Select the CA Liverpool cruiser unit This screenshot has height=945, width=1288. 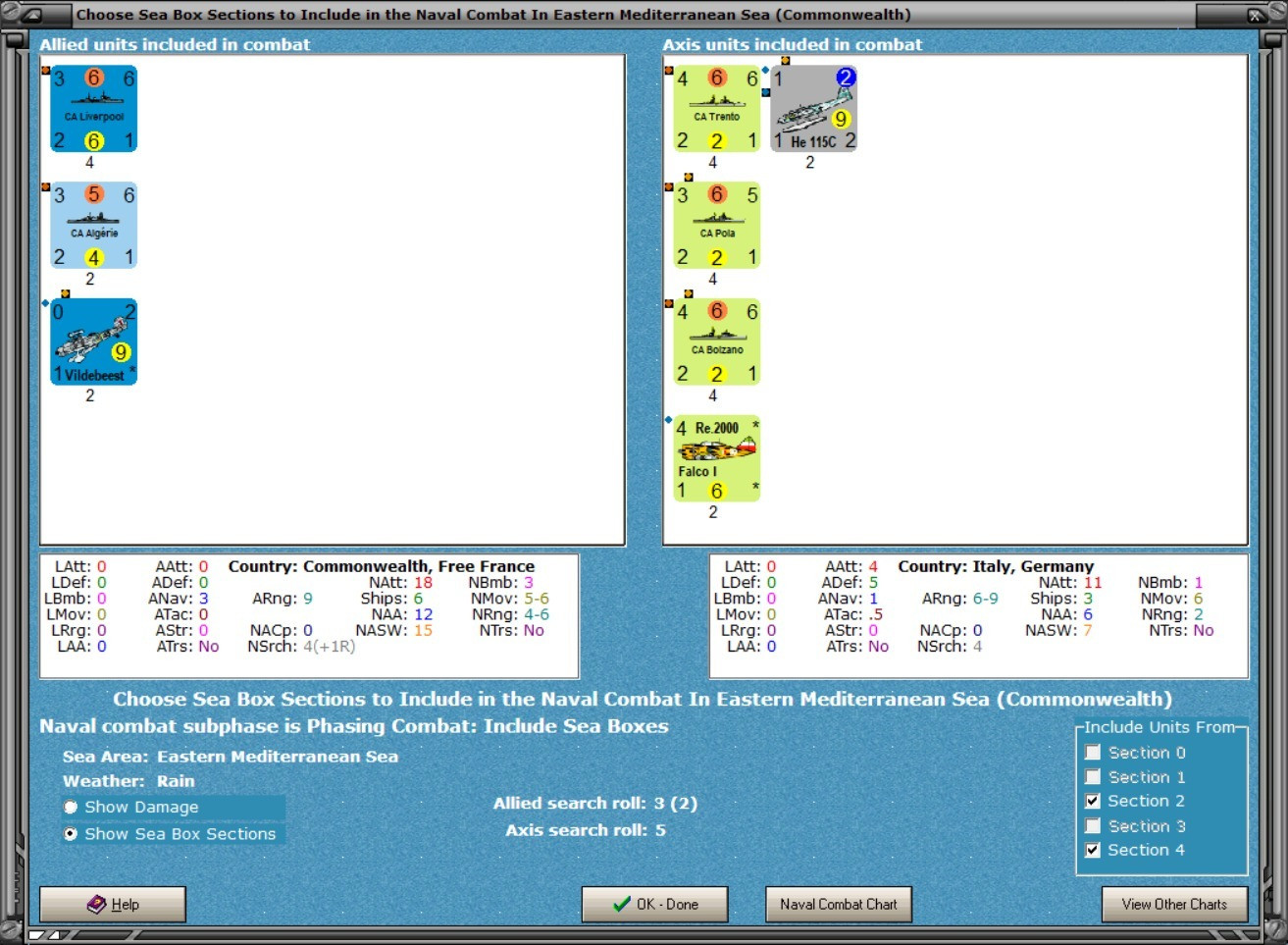94,109
